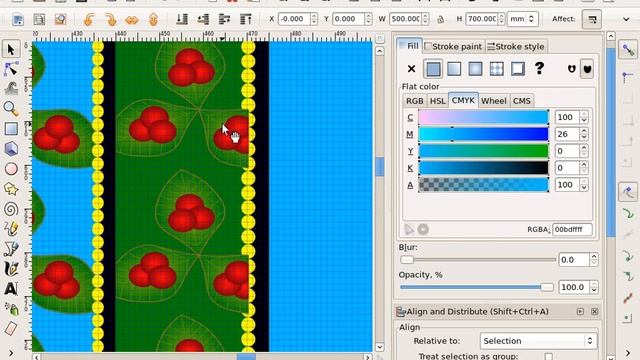
Task: Open the Stroke style tab
Action: (516, 47)
